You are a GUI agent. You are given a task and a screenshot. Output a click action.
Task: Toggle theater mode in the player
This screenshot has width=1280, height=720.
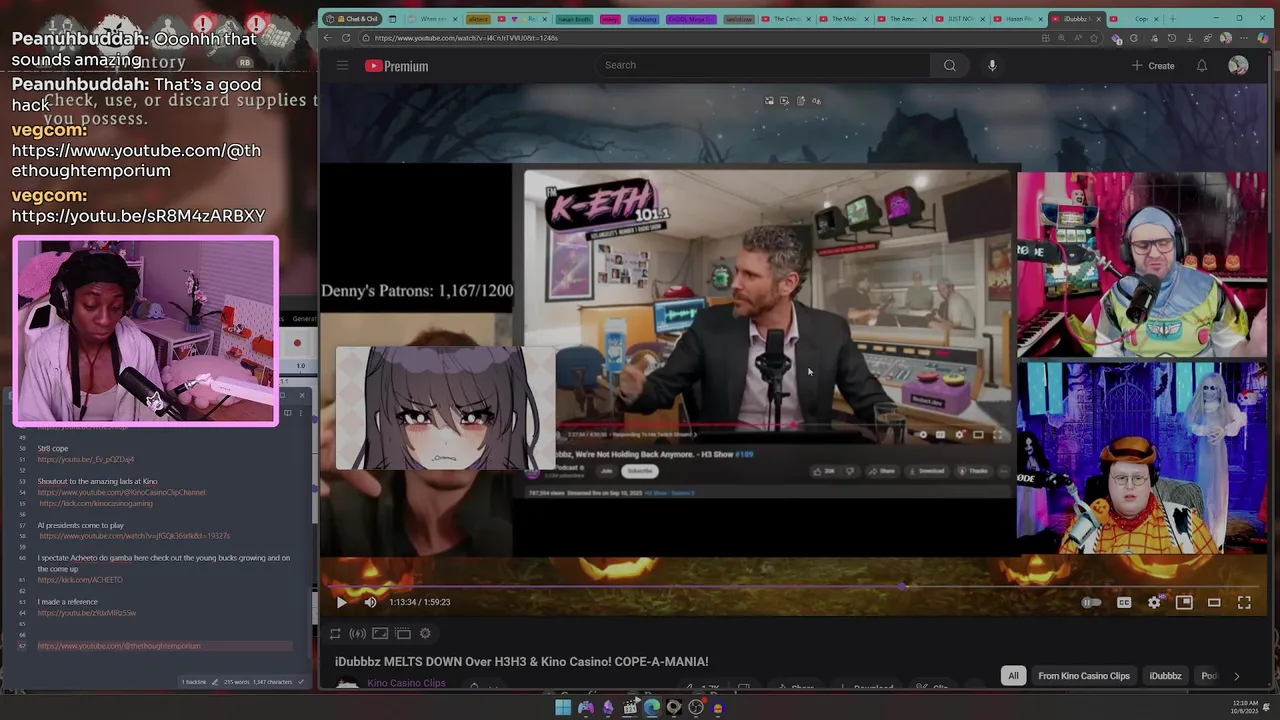tap(1214, 602)
